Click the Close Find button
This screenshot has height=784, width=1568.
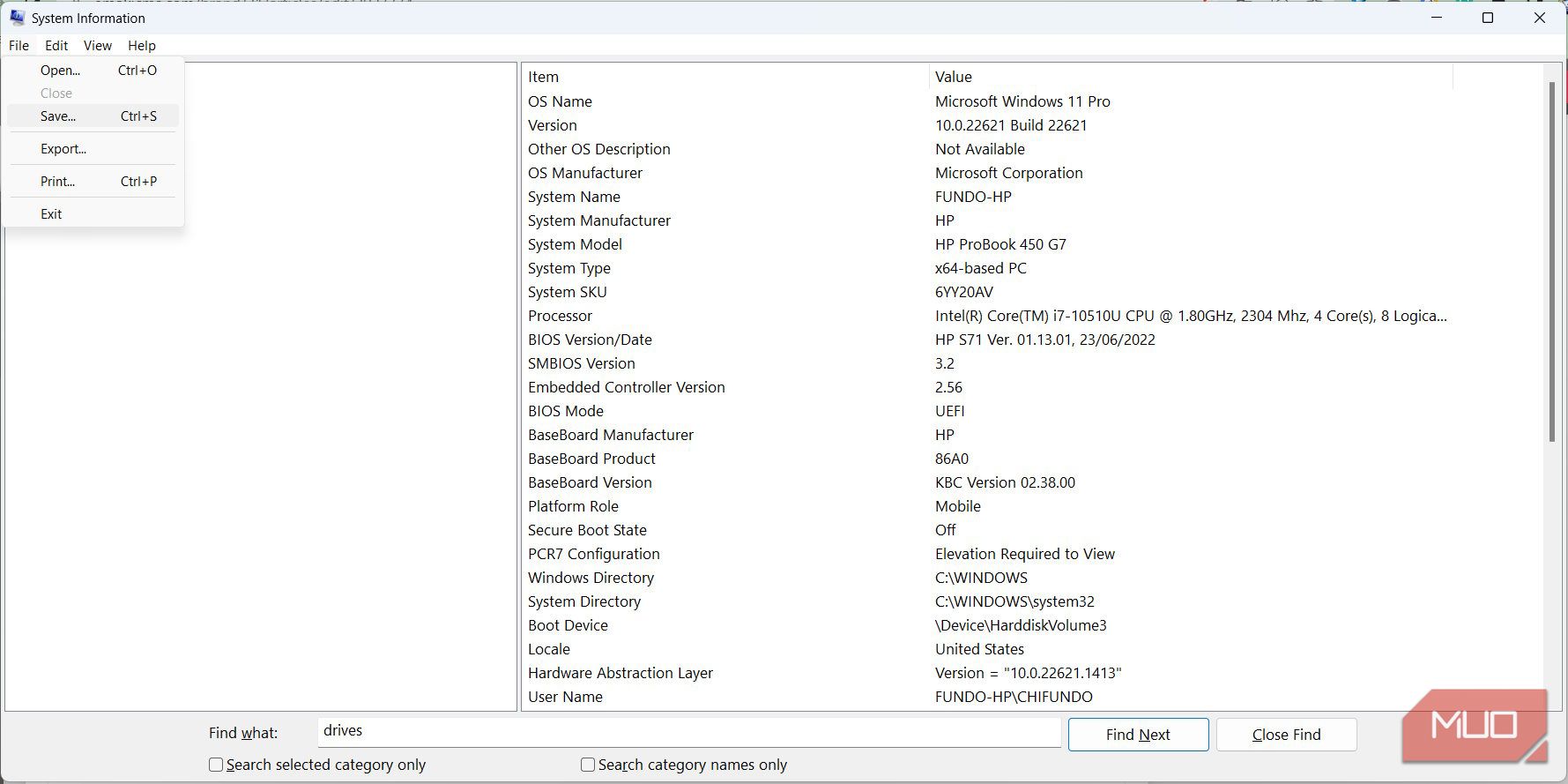point(1286,735)
